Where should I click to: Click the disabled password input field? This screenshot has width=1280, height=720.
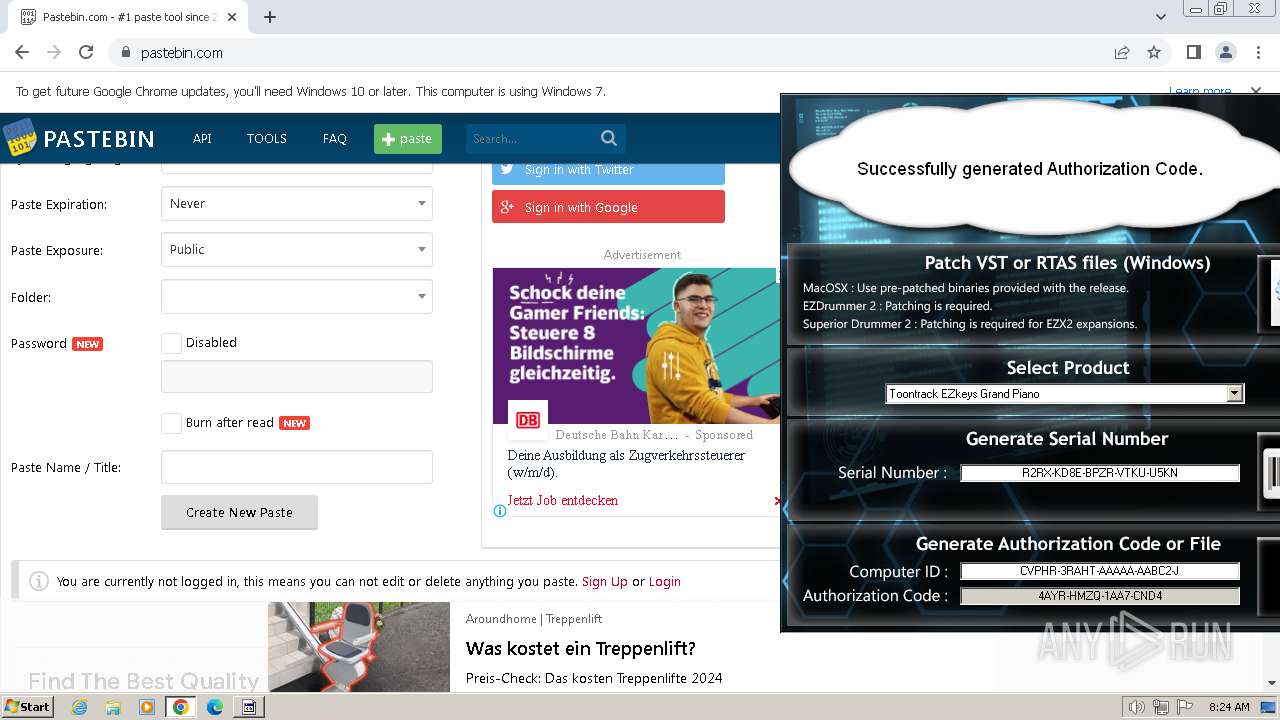pyautogui.click(x=297, y=377)
